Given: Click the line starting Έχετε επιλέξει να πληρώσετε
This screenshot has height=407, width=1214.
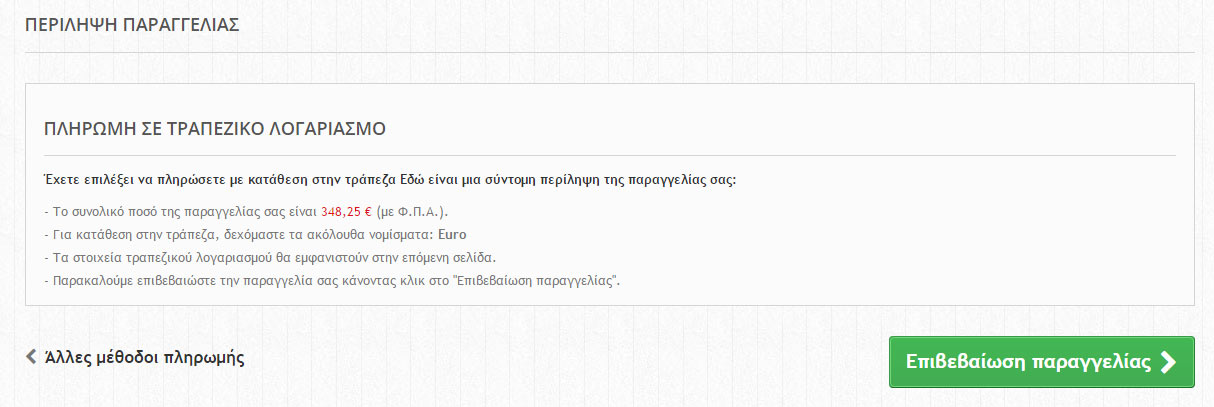Looking at the screenshot, I should click(x=390, y=181).
